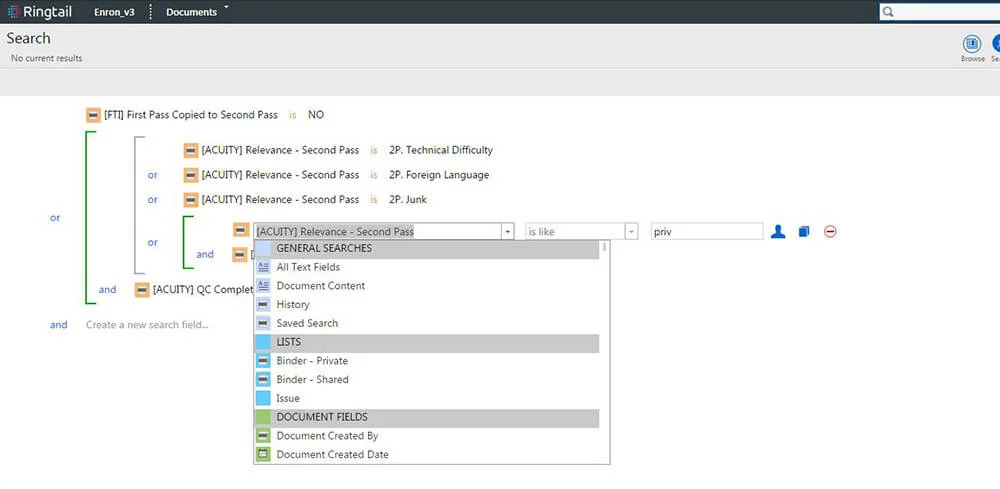The width and height of the screenshot is (1000, 489).
Task: Click the magnifier icon in search box
Action: (x=888, y=11)
